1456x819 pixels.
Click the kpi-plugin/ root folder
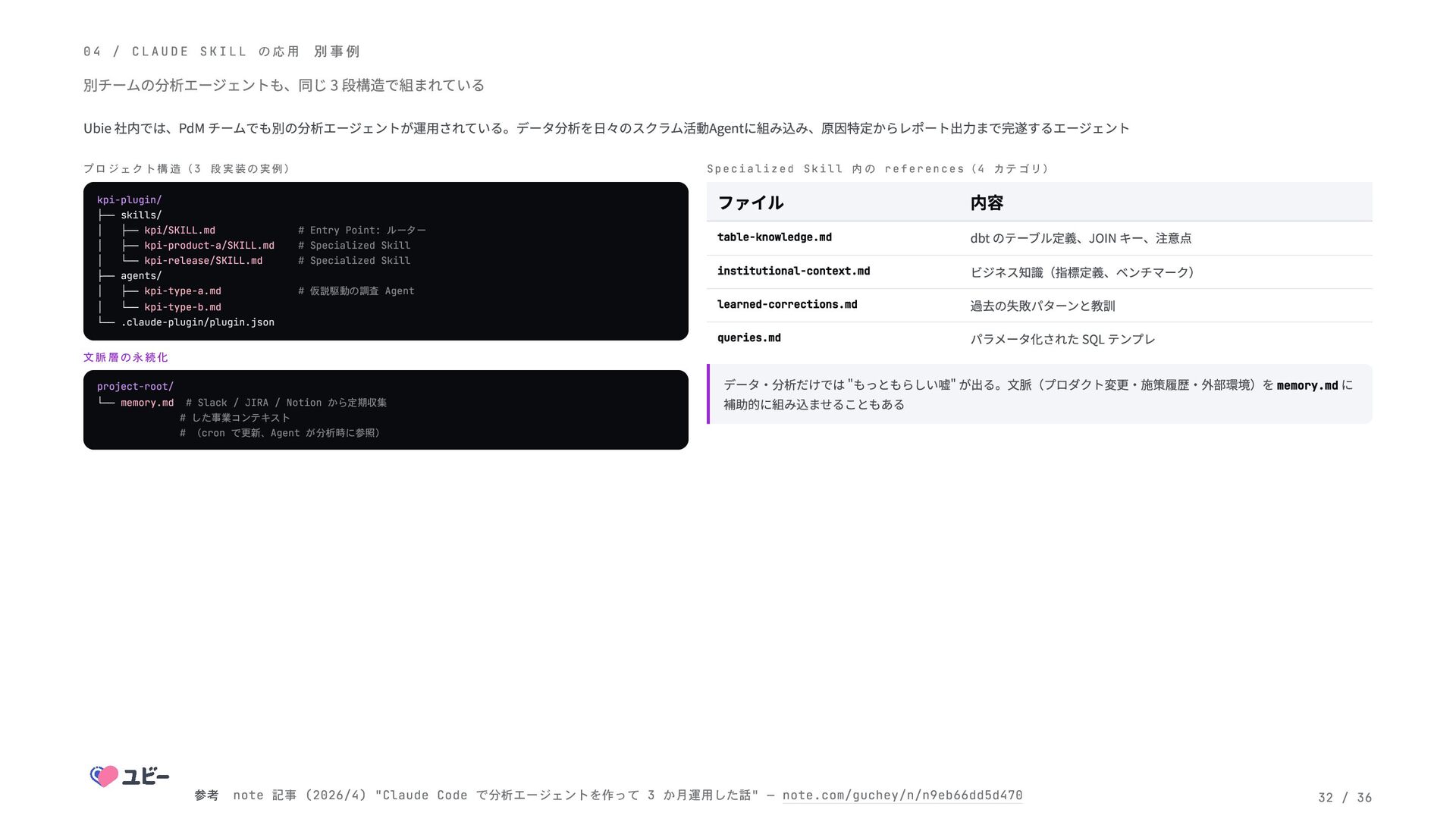pos(129,199)
